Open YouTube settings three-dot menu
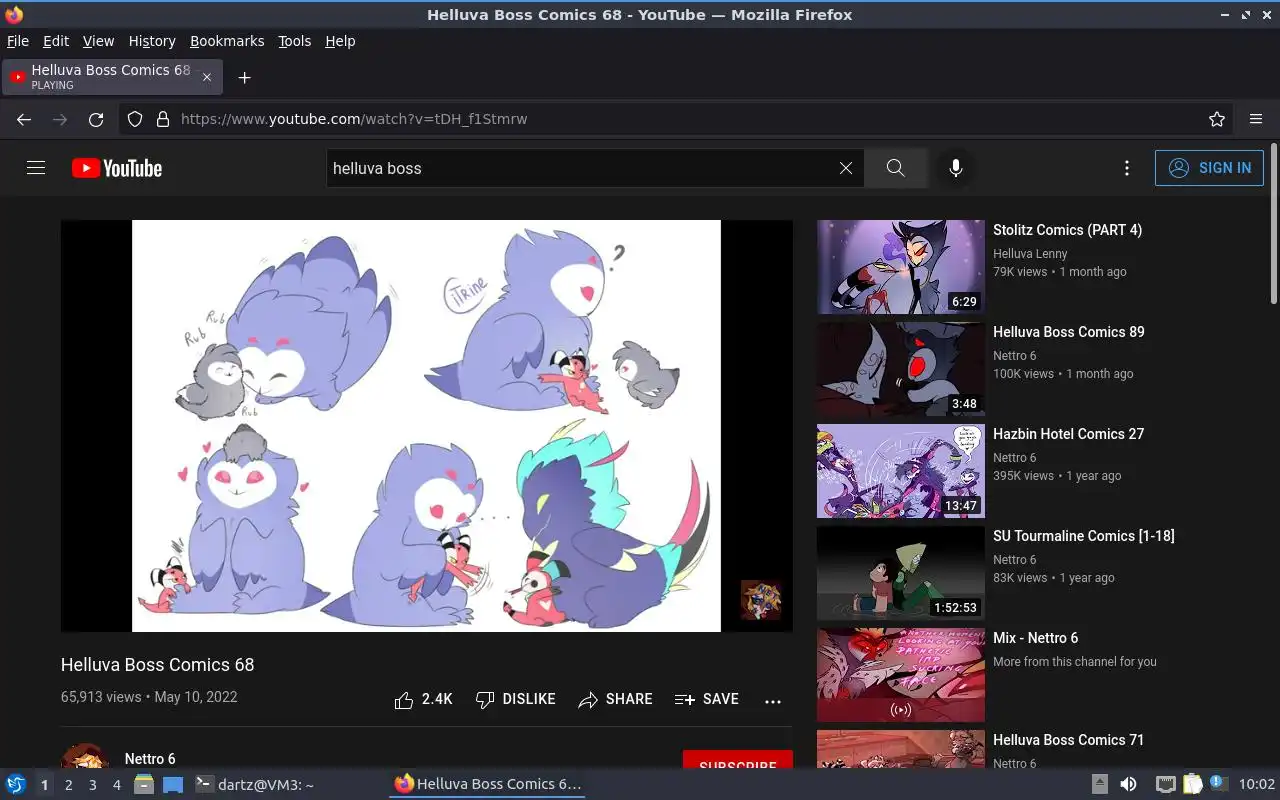This screenshot has height=800, width=1280. tap(1127, 168)
